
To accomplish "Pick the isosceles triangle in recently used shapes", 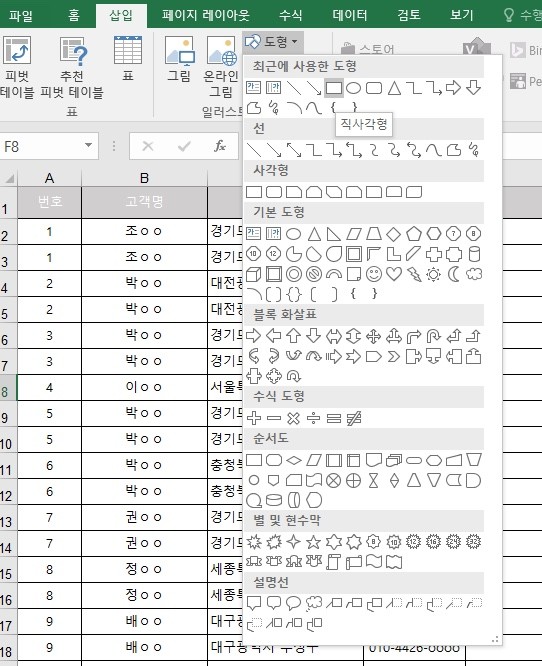I will (x=394, y=88).
